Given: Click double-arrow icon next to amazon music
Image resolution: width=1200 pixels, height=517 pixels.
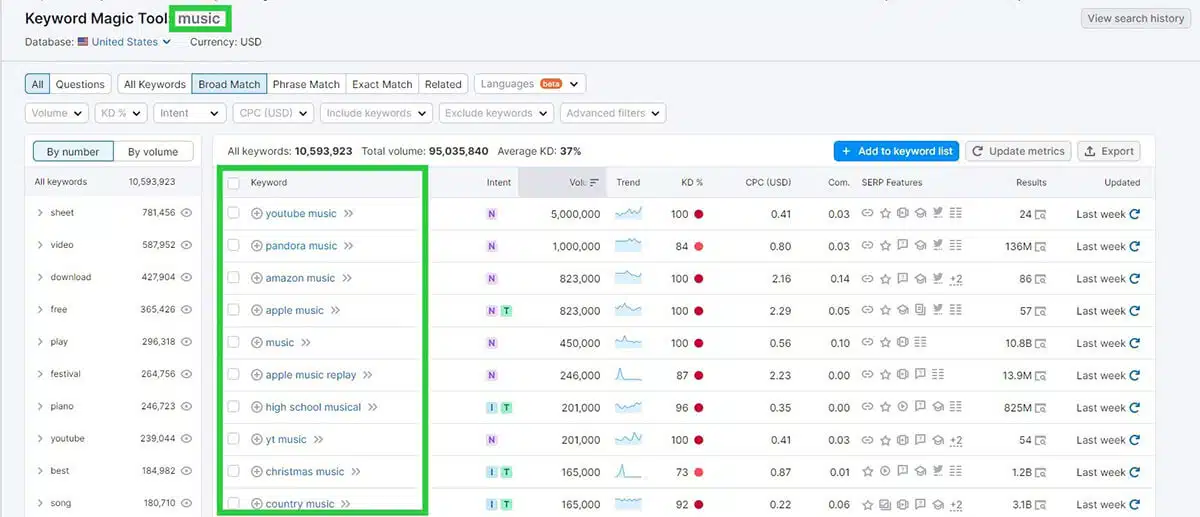Looking at the screenshot, I should tap(348, 278).
